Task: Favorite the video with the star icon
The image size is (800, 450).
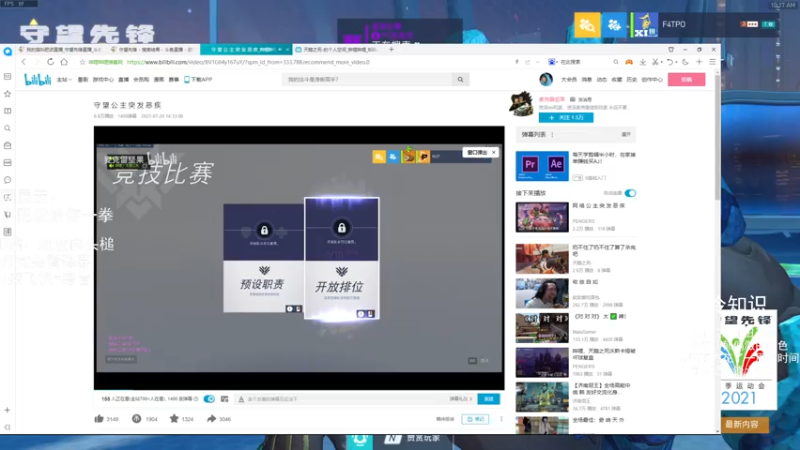Action: 174,418
